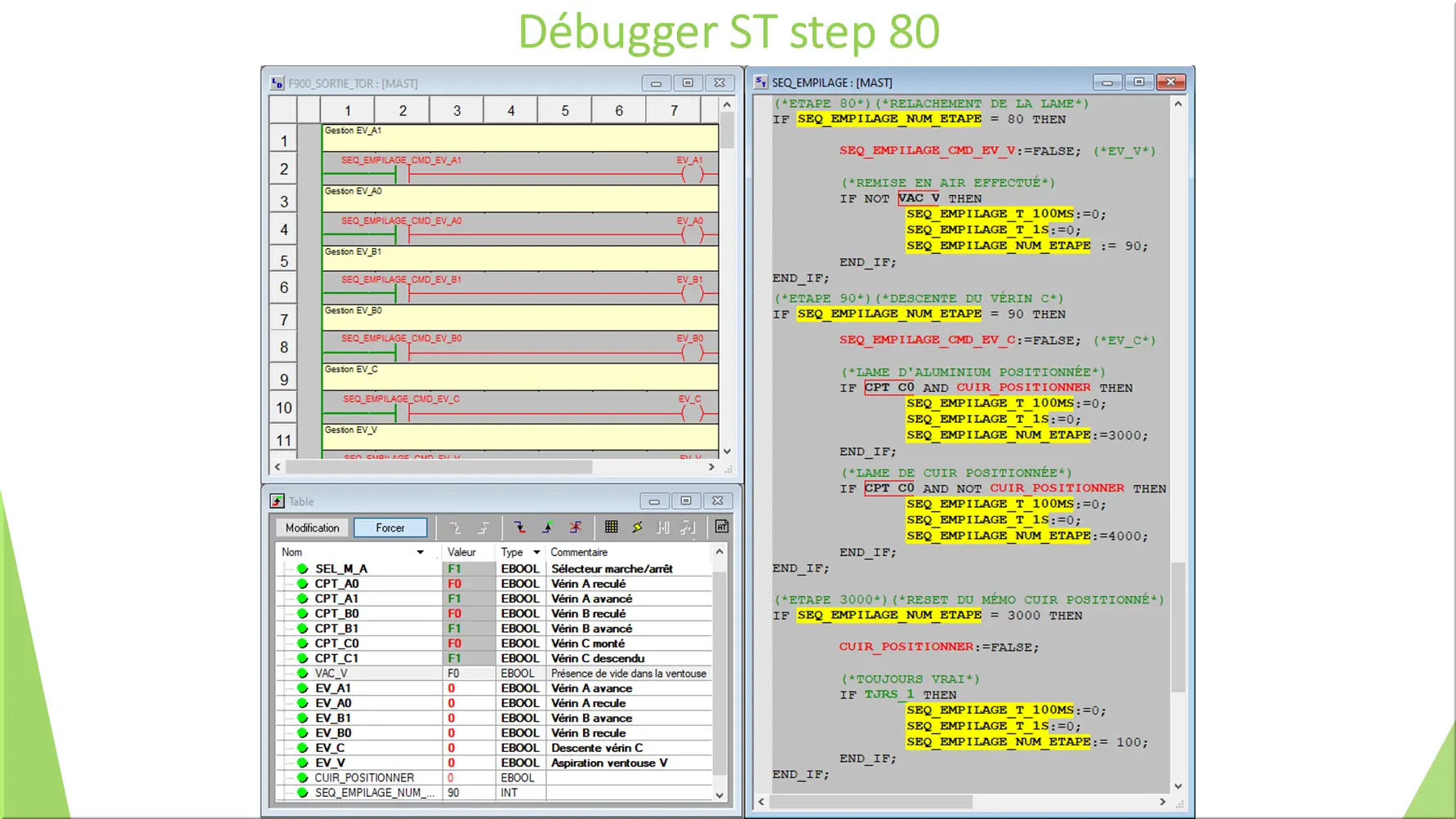The width and height of the screenshot is (1456, 819).
Task: Click the LD icon of F900_SORTIE_TOR window
Action: tap(276, 82)
